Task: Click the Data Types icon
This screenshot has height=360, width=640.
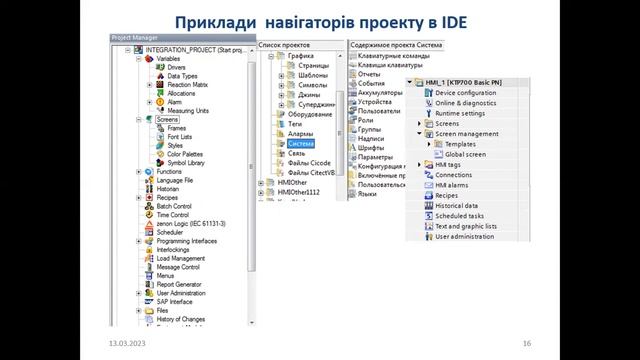Action: pos(160,76)
